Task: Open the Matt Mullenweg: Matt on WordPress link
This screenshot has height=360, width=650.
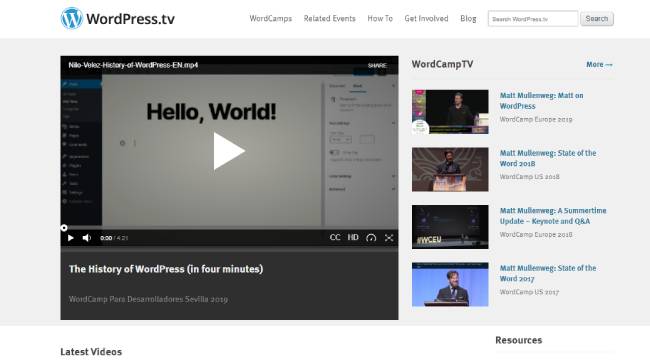Action: click(541, 101)
